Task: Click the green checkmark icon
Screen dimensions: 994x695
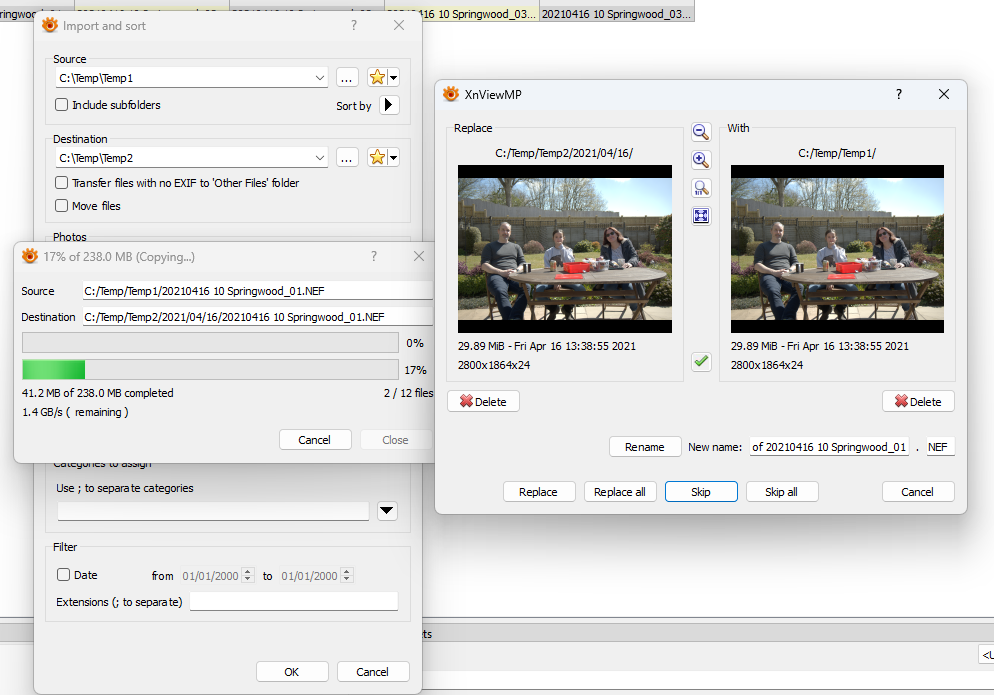Action: click(x=701, y=362)
